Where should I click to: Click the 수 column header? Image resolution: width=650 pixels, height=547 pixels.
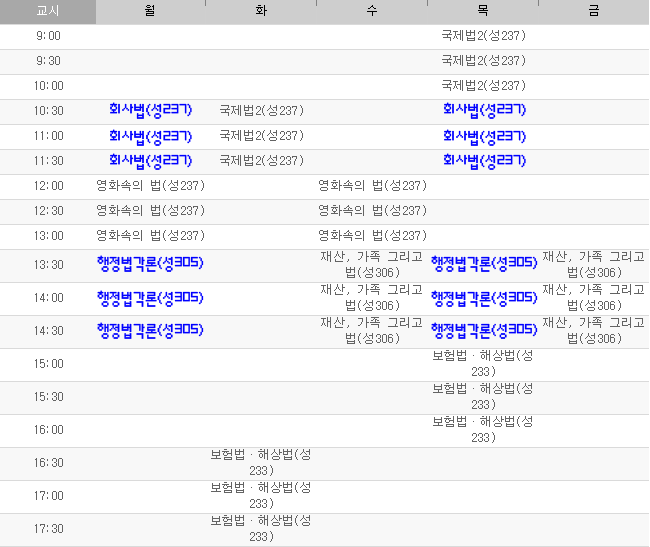[372, 11]
